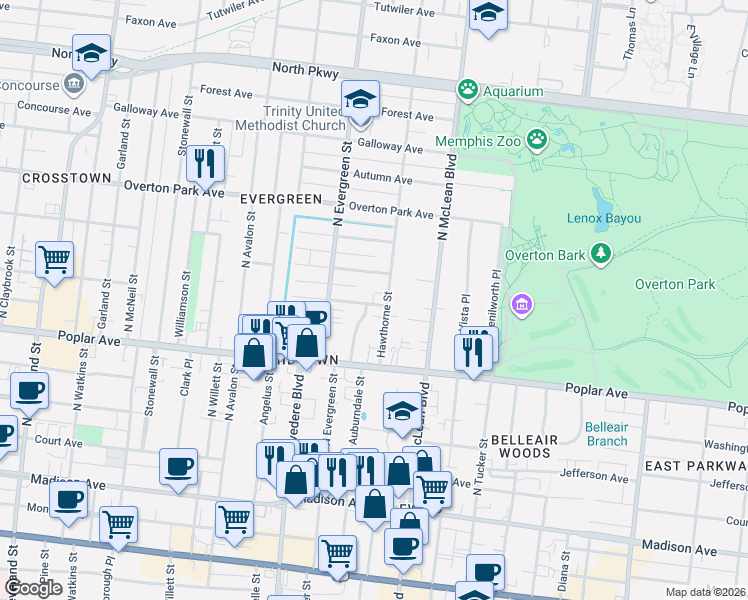748x600 pixels.
Task: Select the Aquarium label text
Action: click(x=513, y=91)
